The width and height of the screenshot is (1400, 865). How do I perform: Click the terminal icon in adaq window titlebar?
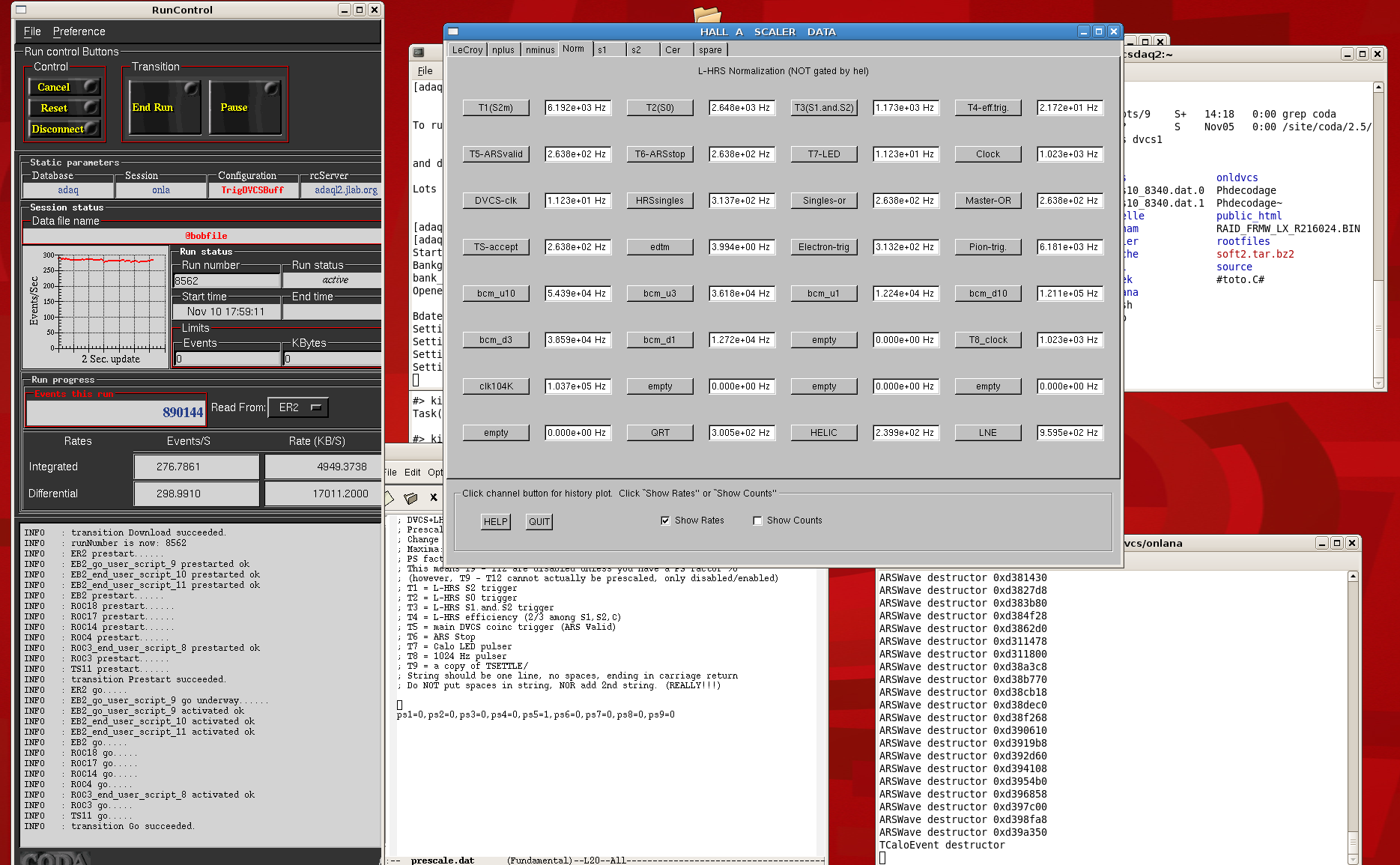419,52
